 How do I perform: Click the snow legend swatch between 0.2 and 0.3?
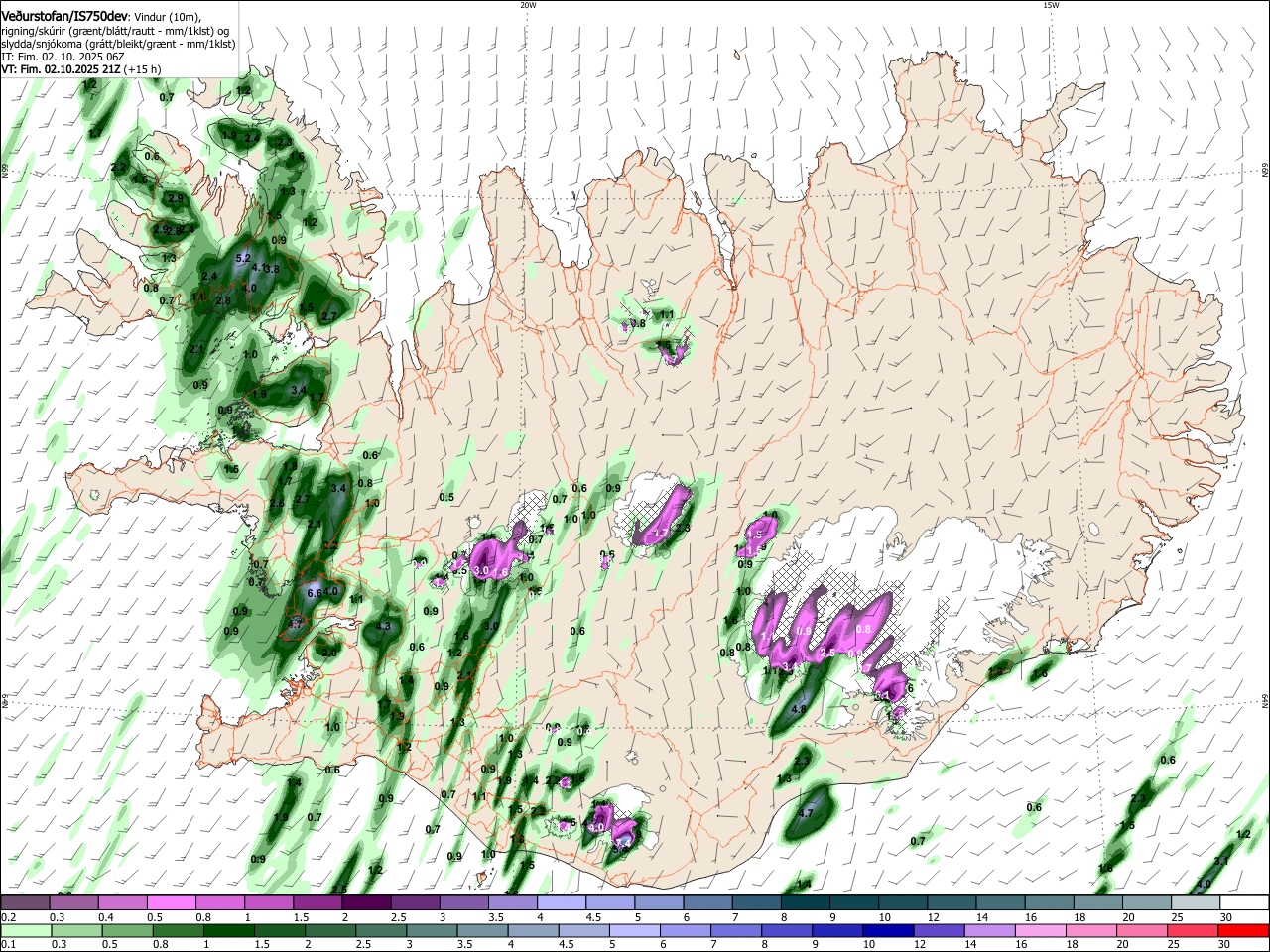(x=26, y=903)
